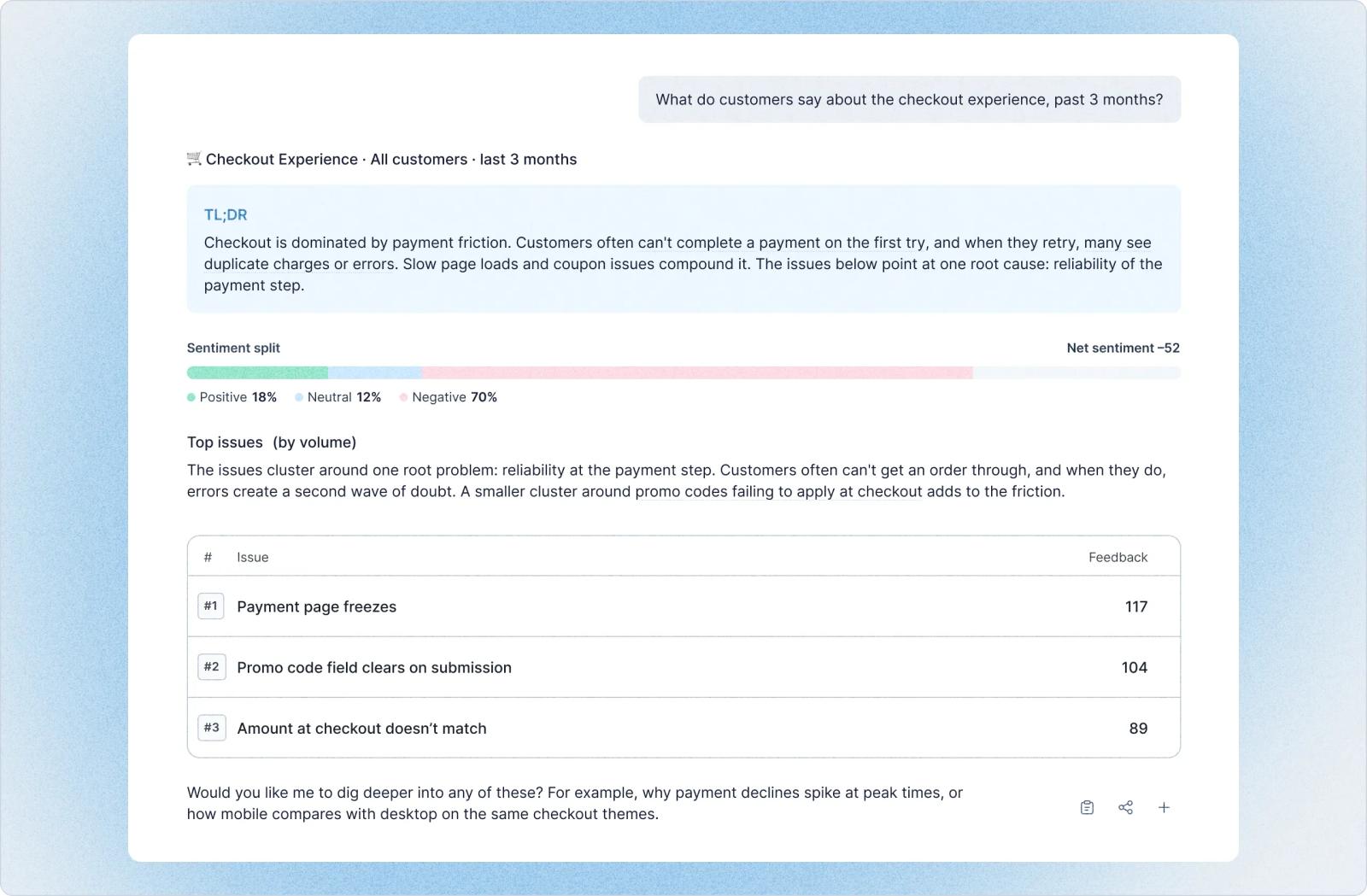
Task: Click the clipboard copy icon
Action: (1087, 807)
